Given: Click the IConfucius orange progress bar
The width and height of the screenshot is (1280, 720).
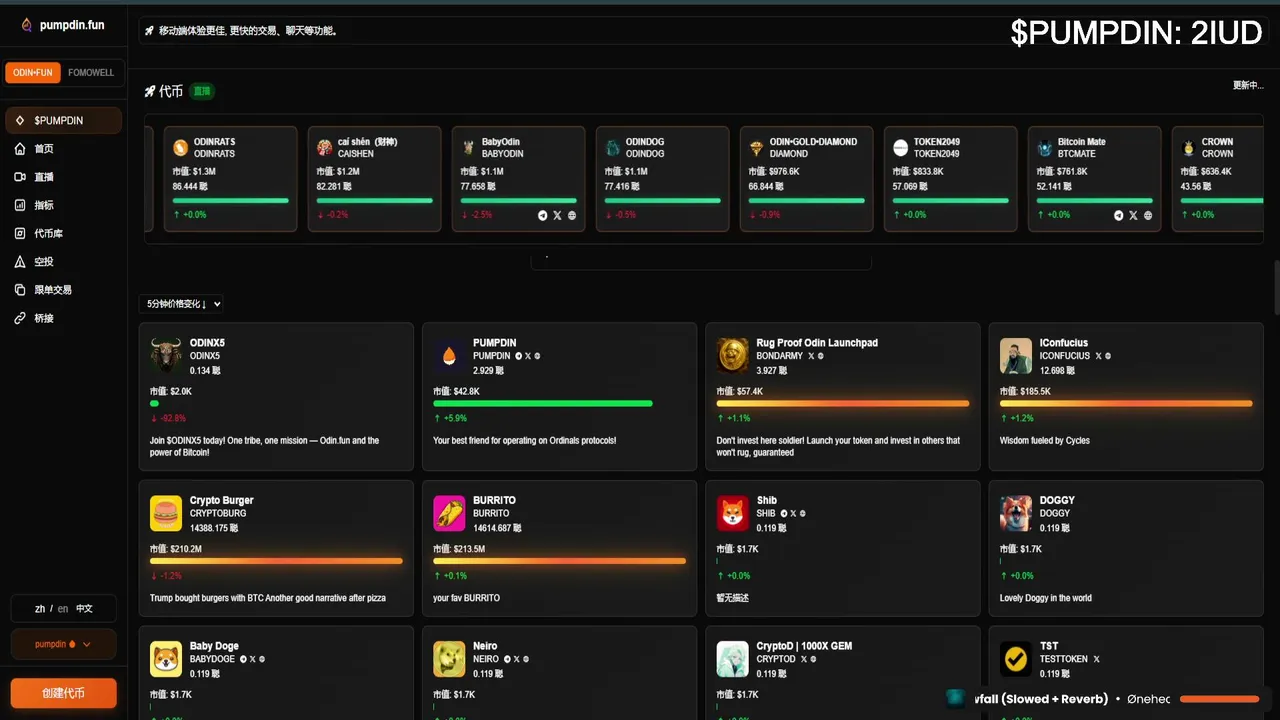Looking at the screenshot, I should (x=1126, y=404).
